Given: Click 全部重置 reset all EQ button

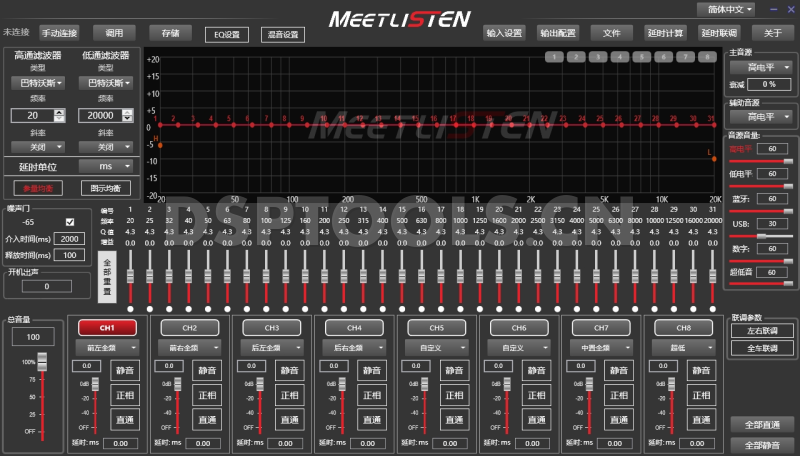Looking at the screenshot, I should point(107,277).
